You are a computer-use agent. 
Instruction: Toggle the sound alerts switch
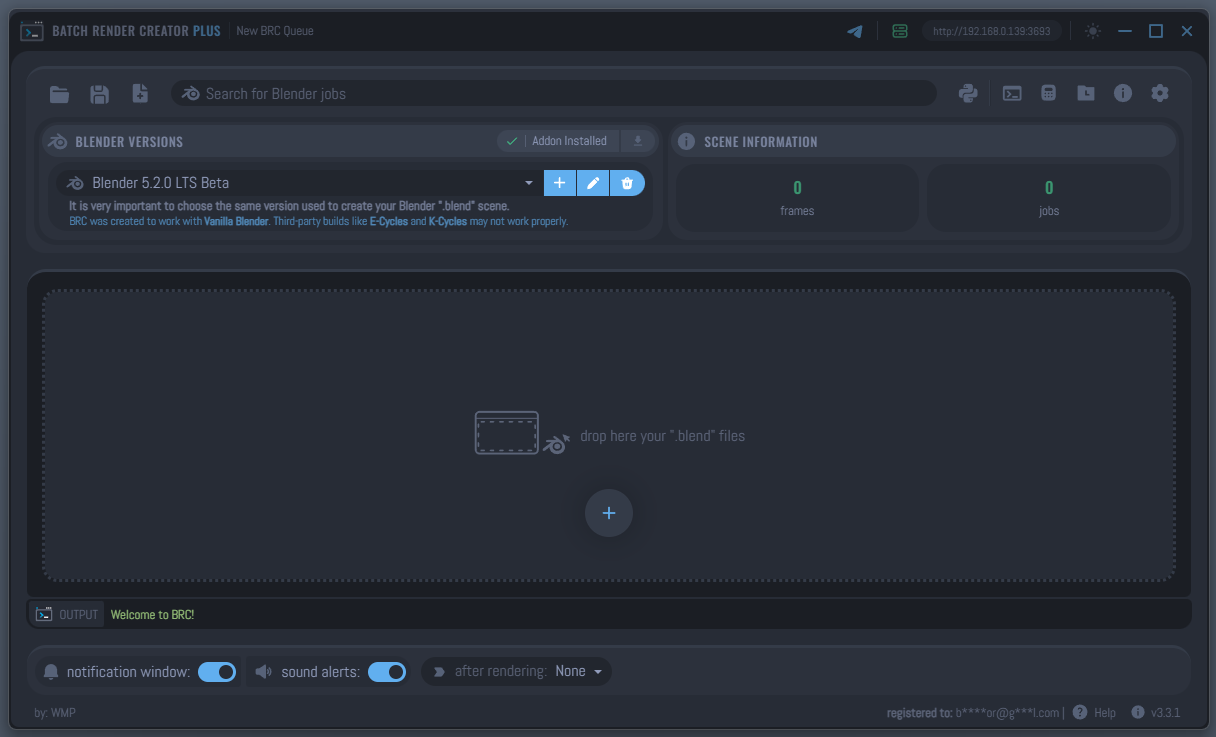387,672
